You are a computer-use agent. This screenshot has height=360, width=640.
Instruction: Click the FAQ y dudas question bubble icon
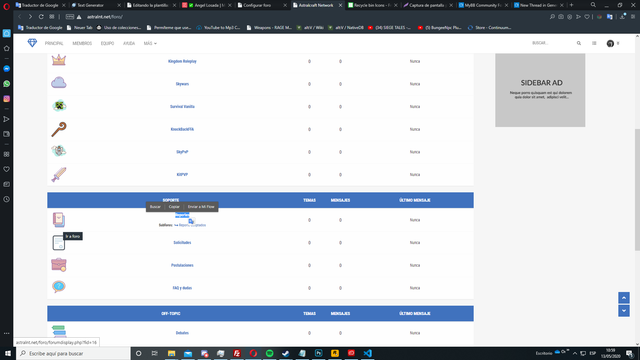59,287
